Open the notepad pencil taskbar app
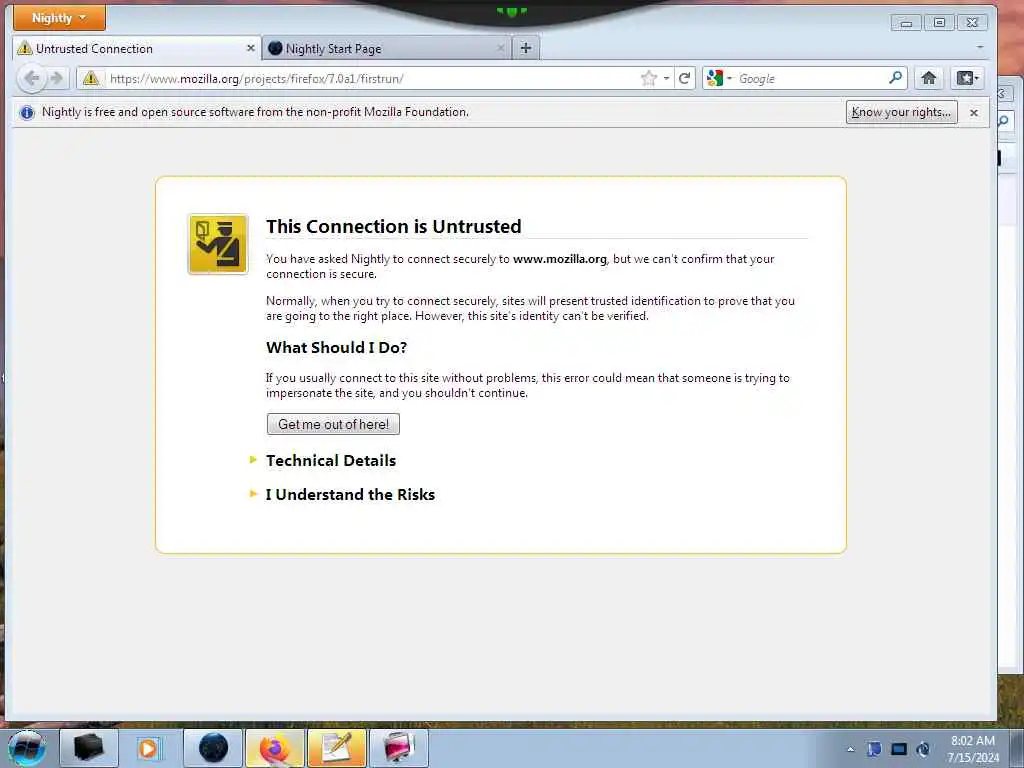Screen dimensions: 1024x768 click(337, 748)
